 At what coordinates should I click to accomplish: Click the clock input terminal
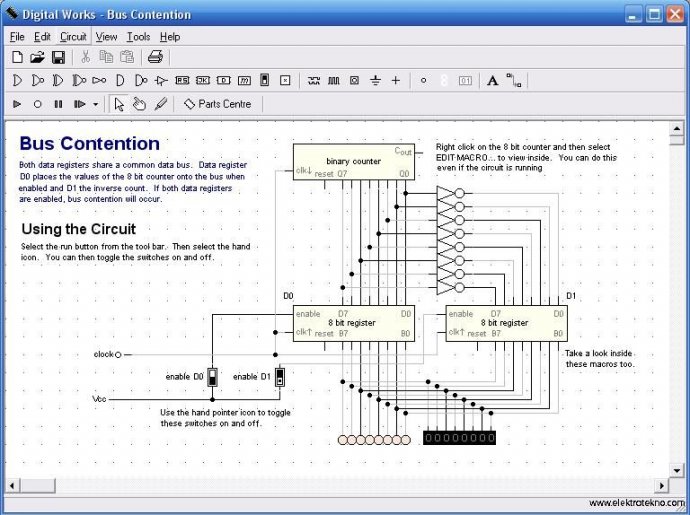tap(117, 354)
